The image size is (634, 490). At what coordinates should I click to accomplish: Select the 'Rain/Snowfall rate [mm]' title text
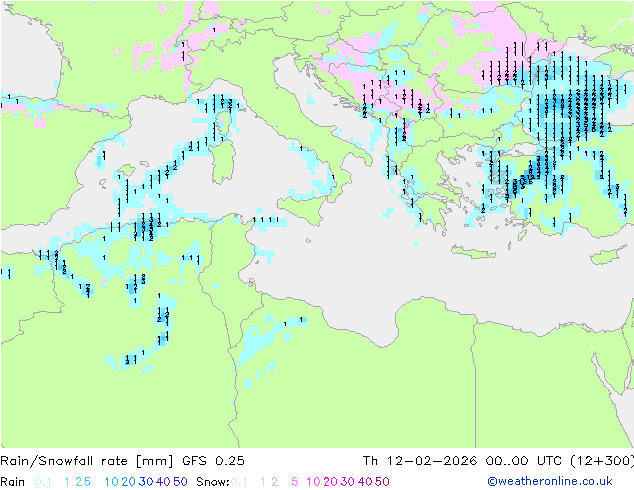[x=87, y=461]
